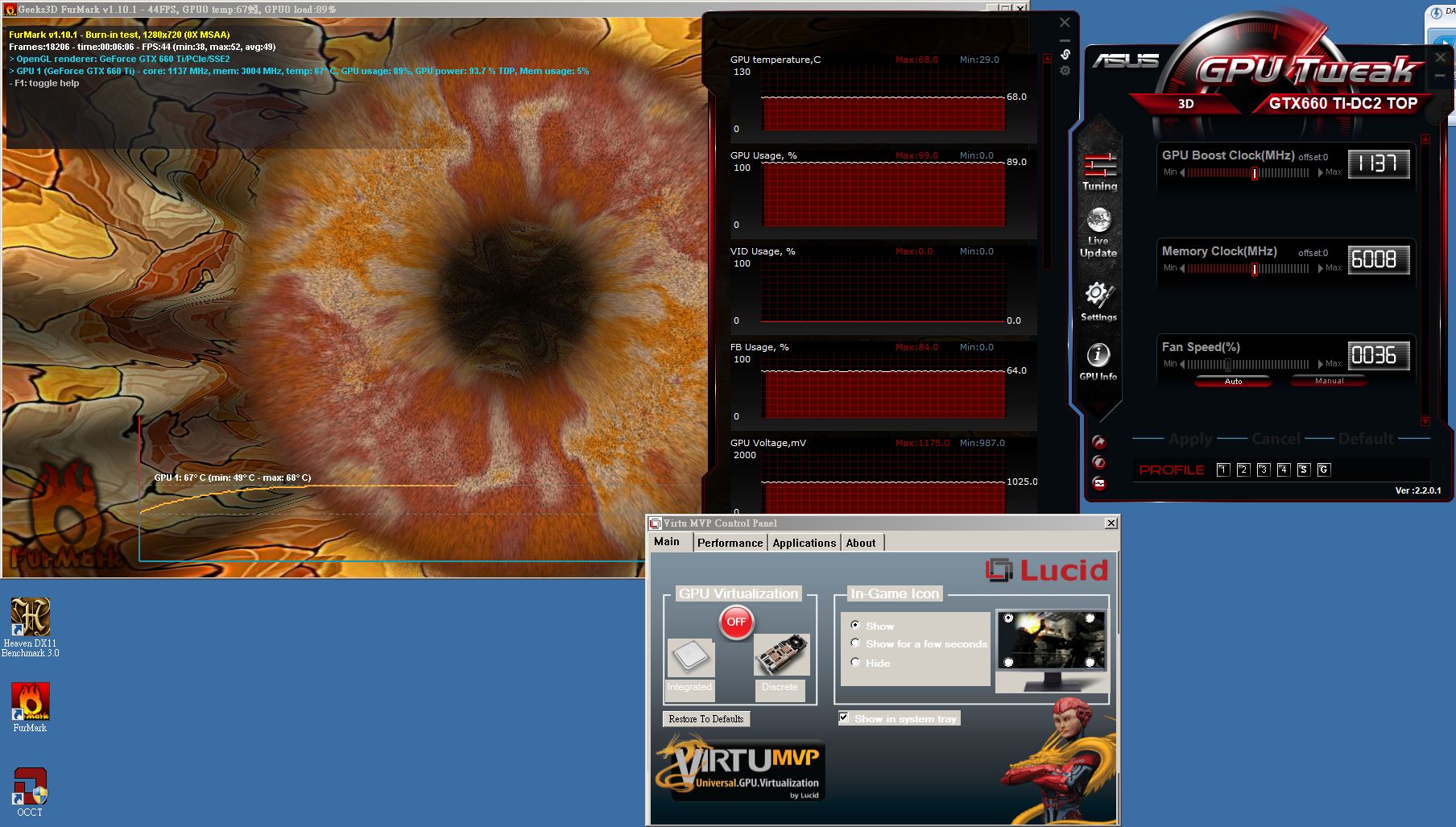Click Fan Speed Max increase arrow
This screenshot has height=827, width=1456.
[1320, 365]
